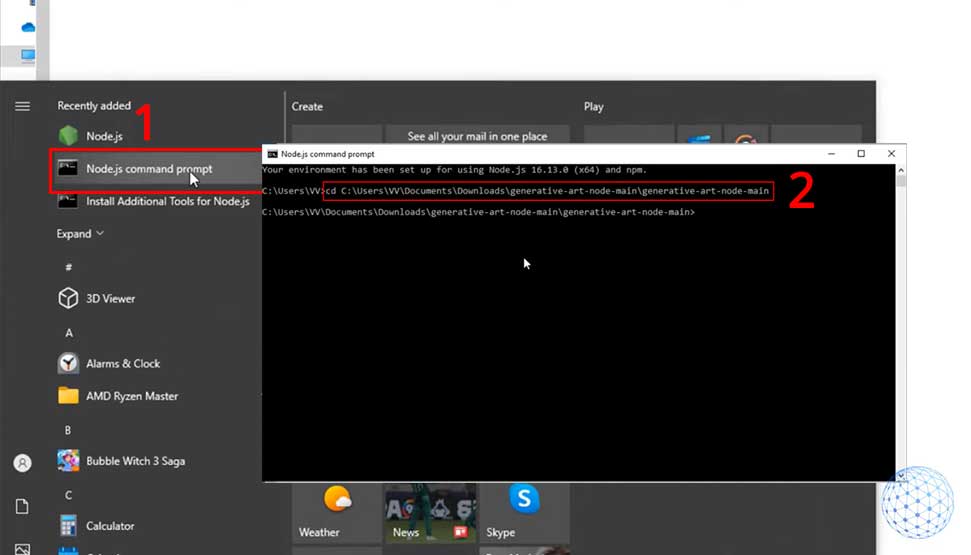Click the Recently added heading

[x=94, y=106]
